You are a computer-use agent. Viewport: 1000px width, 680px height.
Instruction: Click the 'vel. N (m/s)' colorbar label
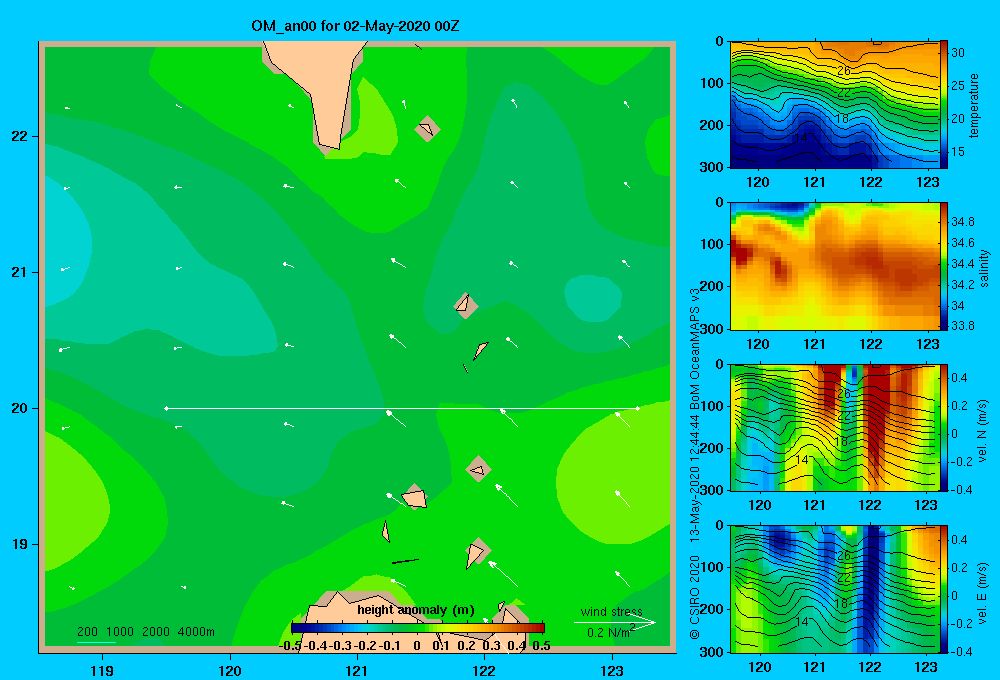[x=982, y=431]
